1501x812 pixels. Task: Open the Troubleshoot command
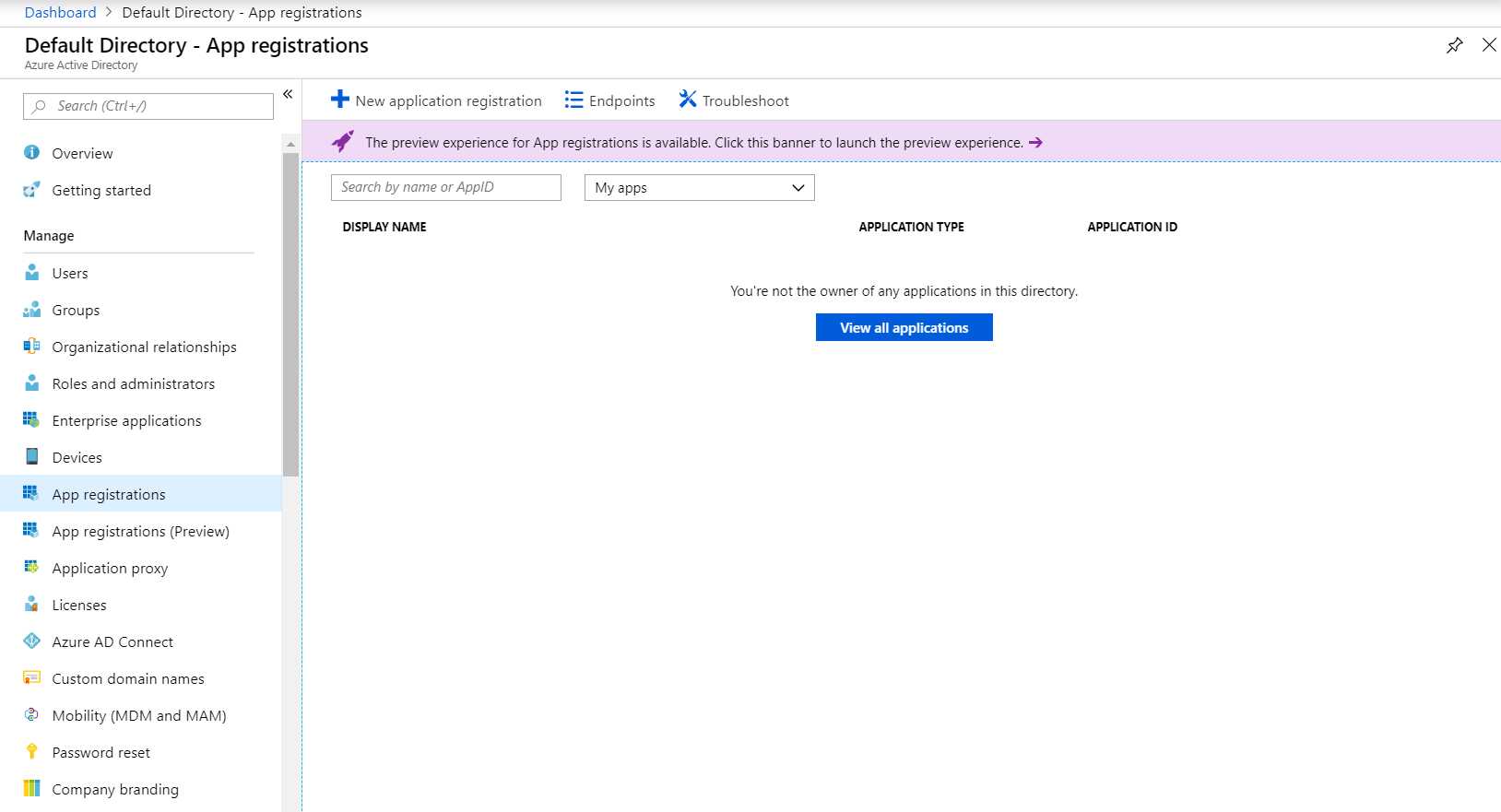(x=735, y=100)
